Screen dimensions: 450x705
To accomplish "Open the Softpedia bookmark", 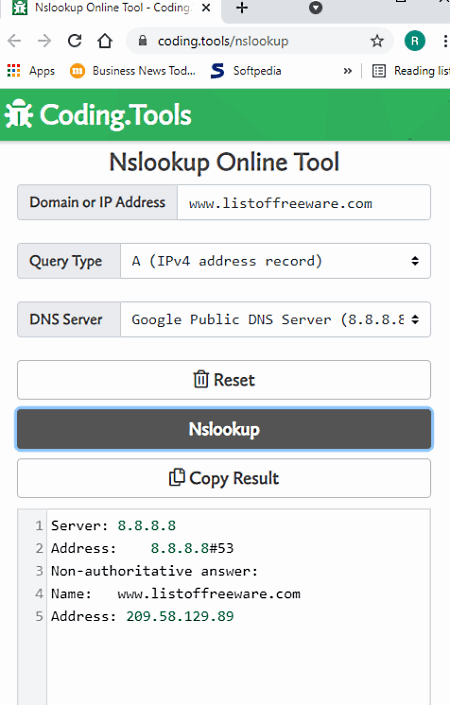I will (x=246, y=71).
